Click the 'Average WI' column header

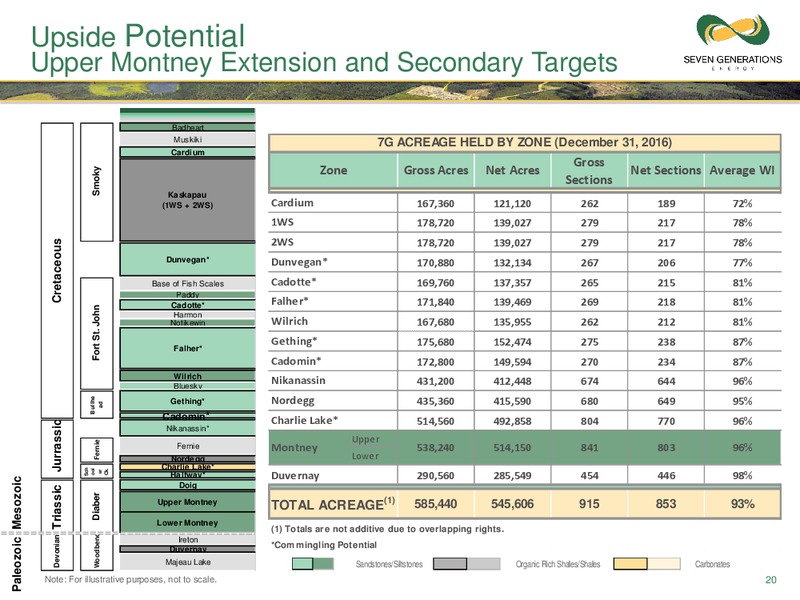[742, 170]
